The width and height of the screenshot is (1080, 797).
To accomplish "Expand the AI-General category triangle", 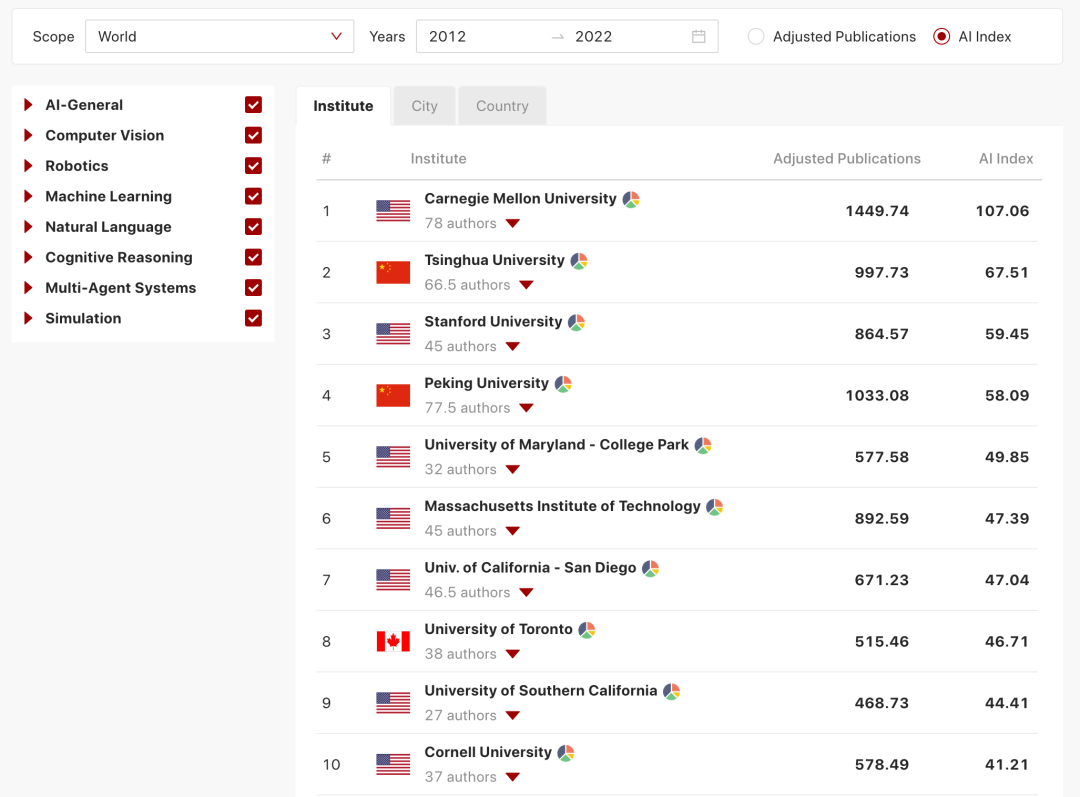I will point(28,105).
